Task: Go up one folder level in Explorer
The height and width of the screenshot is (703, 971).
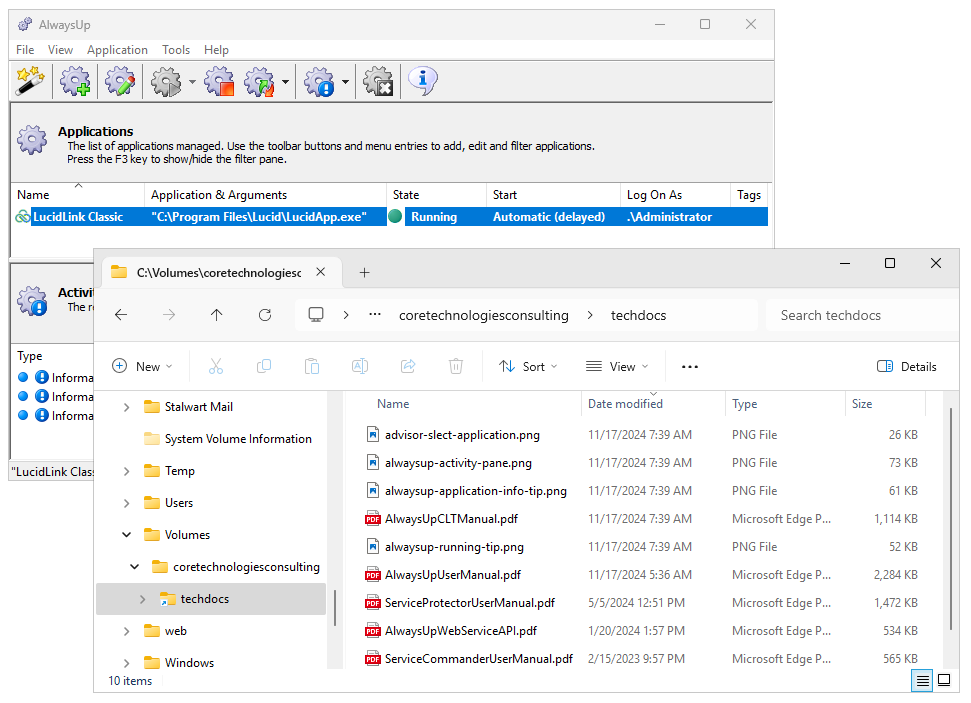Action: [x=216, y=315]
